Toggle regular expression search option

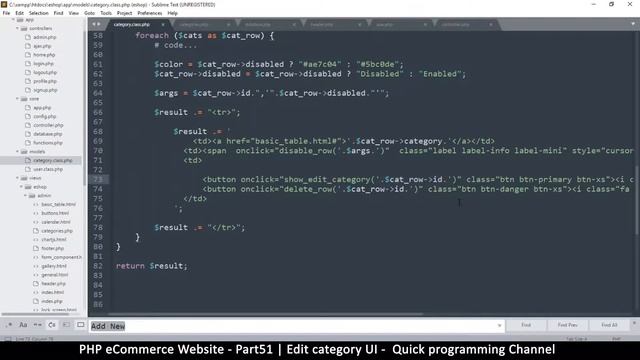point(9,325)
